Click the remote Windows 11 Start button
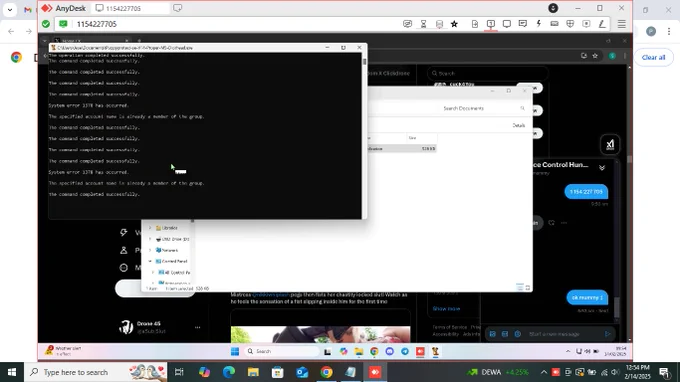The height and width of the screenshot is (382, 680). tap(235, 352)
